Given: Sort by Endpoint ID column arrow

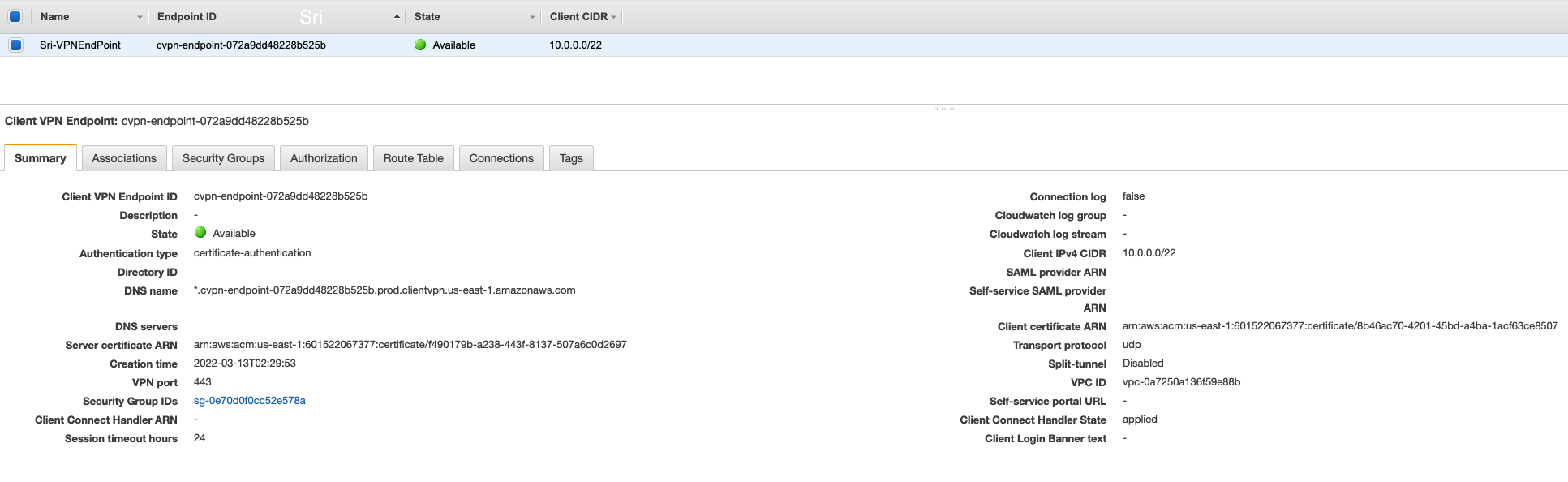Looking at the screenshot, I should pos(397,17).
